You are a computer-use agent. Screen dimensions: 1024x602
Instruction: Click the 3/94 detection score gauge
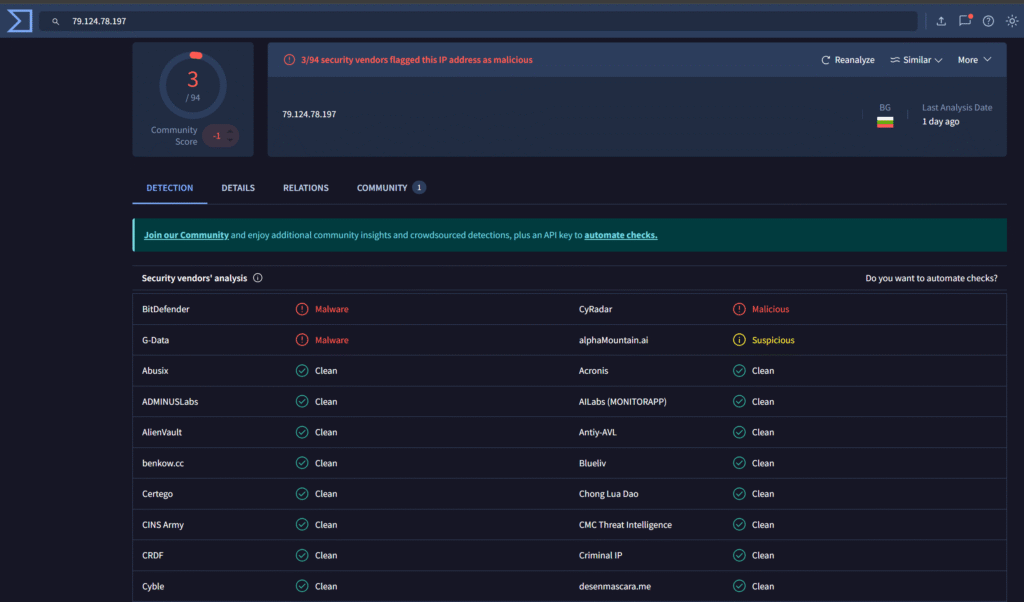(x=193, y=85)
